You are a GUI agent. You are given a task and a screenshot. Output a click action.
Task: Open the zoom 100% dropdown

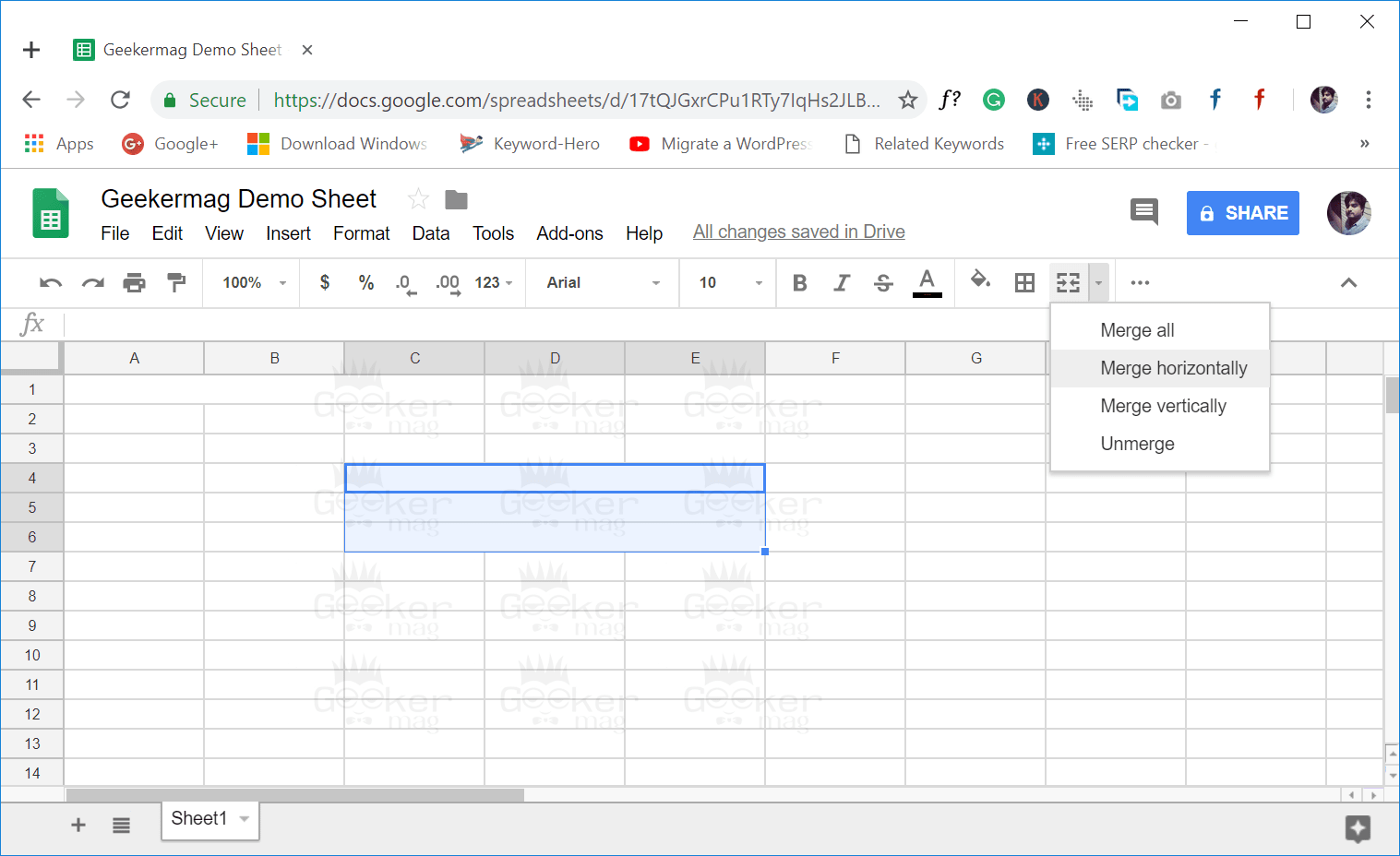click(254, 283)
